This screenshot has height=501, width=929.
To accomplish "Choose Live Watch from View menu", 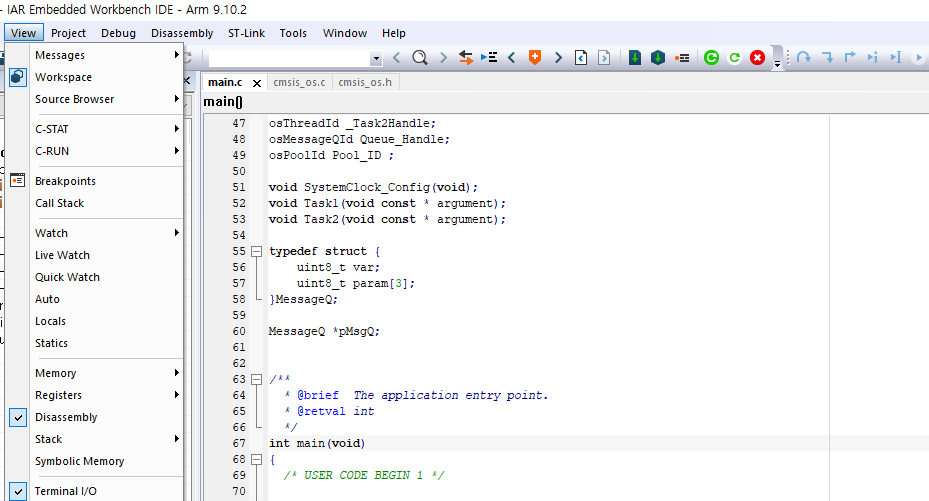I will pyautogui.click(x=62, y=255).
